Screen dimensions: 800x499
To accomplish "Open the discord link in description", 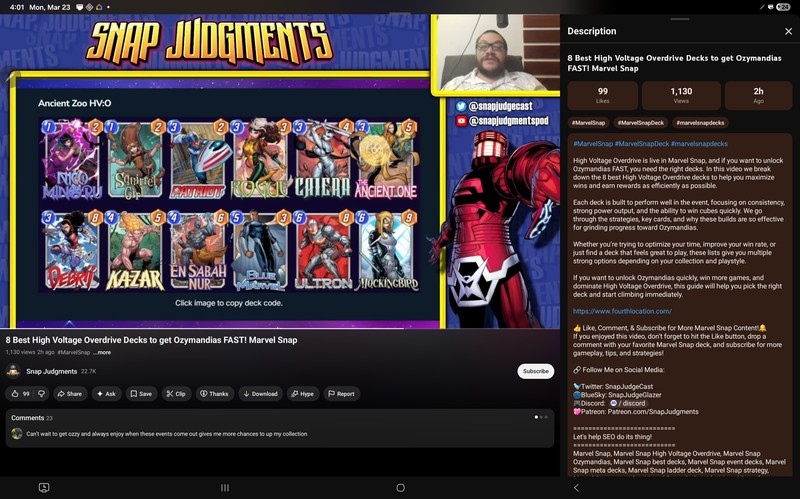I will 629,403.
